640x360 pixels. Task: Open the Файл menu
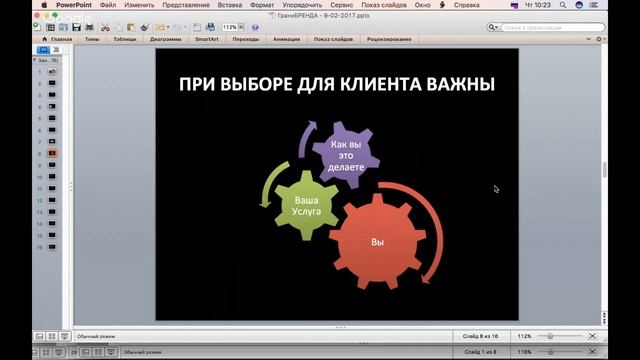point(108,5)
